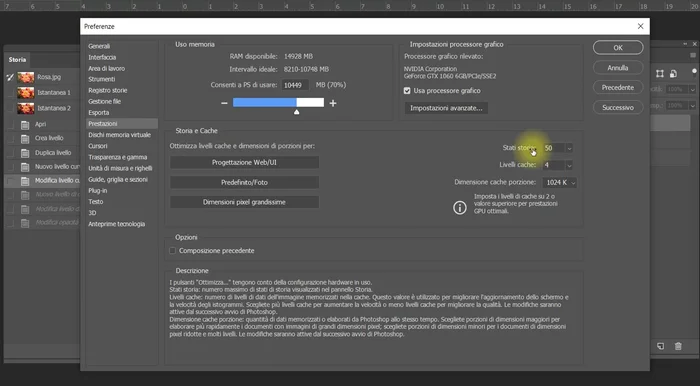The height and width of the screenshot is (386, 700).
Task: Toggle the Usa processore grafico checkbox
Action: coord(407,91)
